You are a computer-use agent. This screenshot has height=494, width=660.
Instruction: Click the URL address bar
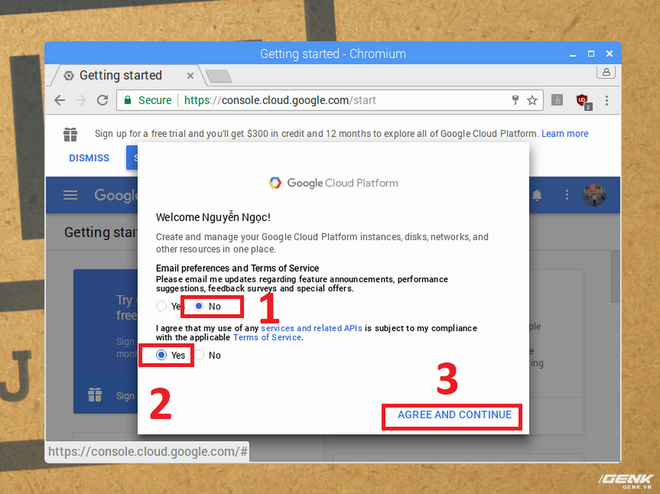point(330,100)
